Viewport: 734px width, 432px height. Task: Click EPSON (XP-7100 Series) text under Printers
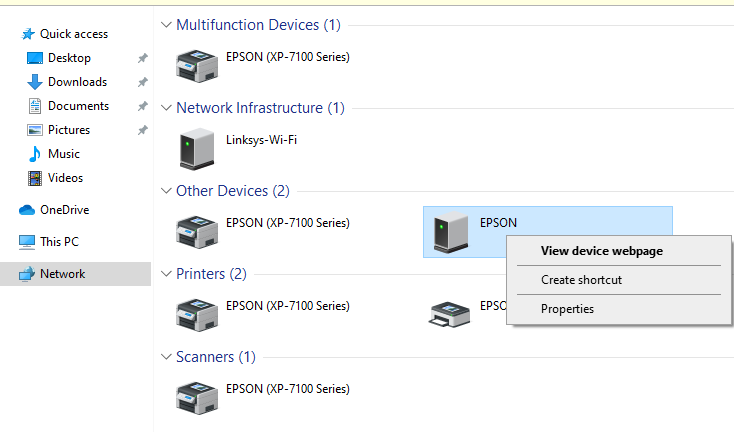coord(288,306)
